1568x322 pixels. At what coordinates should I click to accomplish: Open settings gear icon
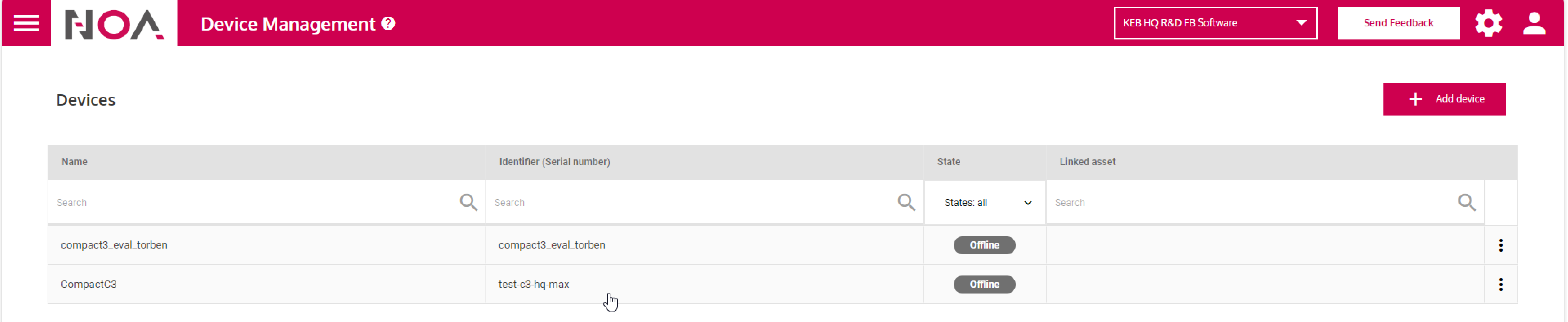tap(1488, 24)
